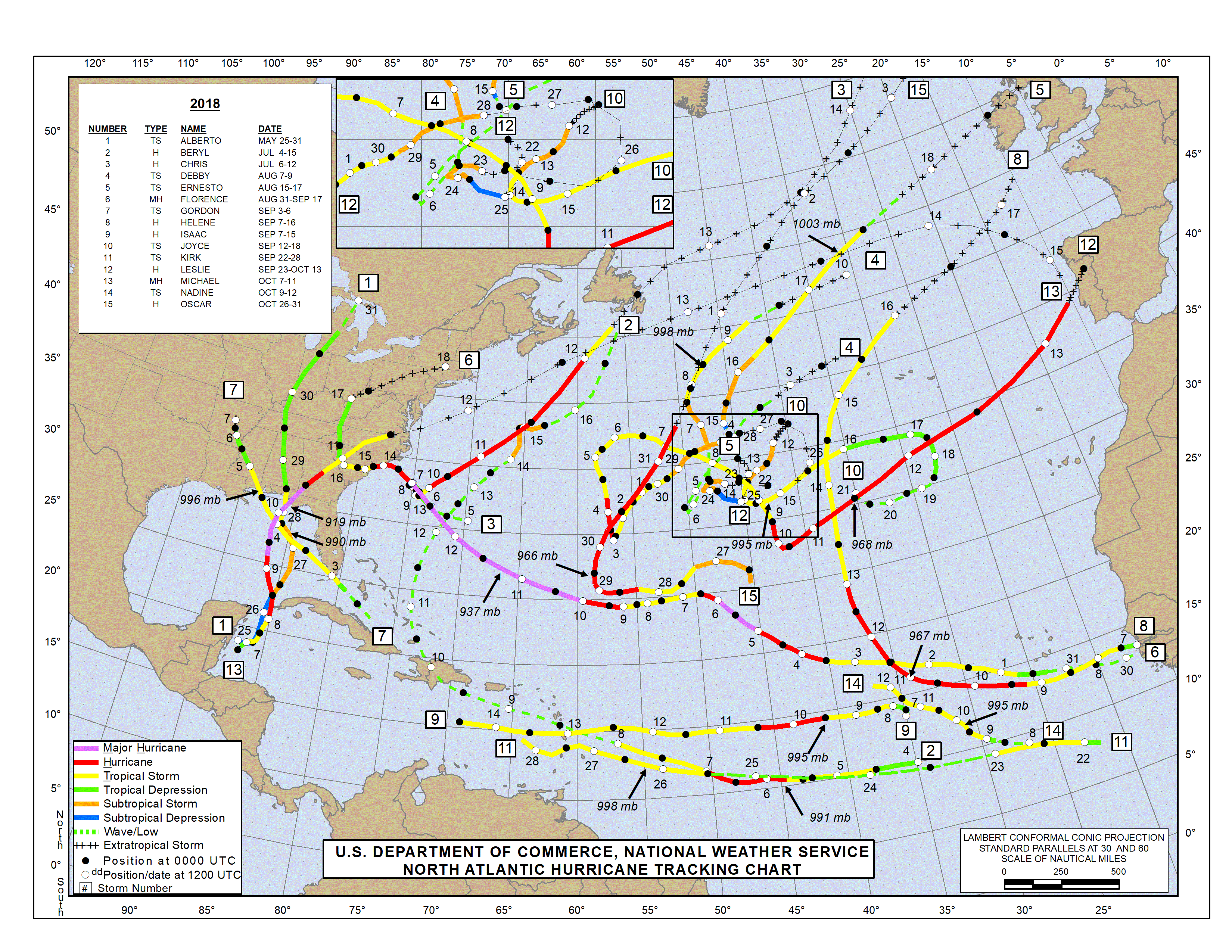
Task: Click the '966 mb' pressure label
Action: [x=537, y=556]
